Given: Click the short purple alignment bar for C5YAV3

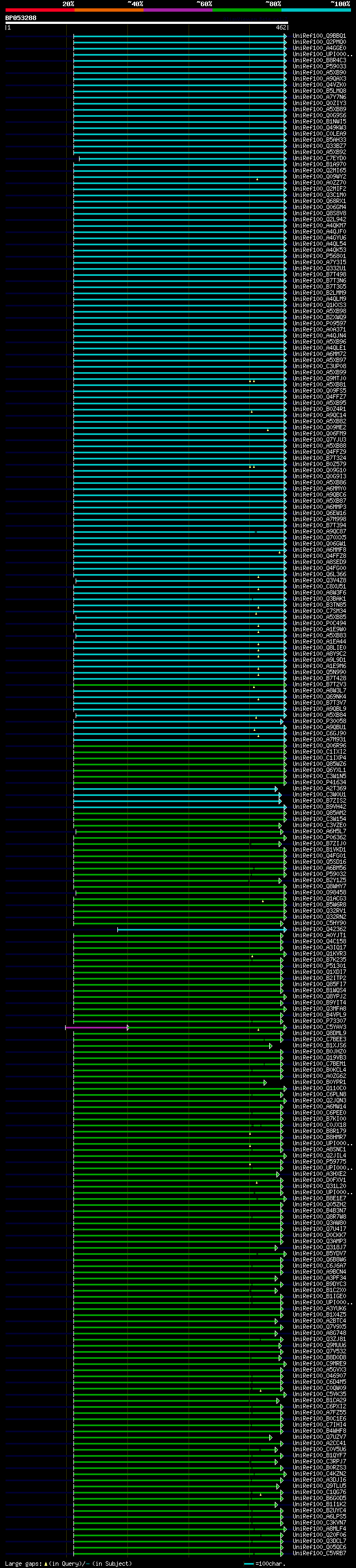Looking at the screenshot, I should pos(97,1027).
